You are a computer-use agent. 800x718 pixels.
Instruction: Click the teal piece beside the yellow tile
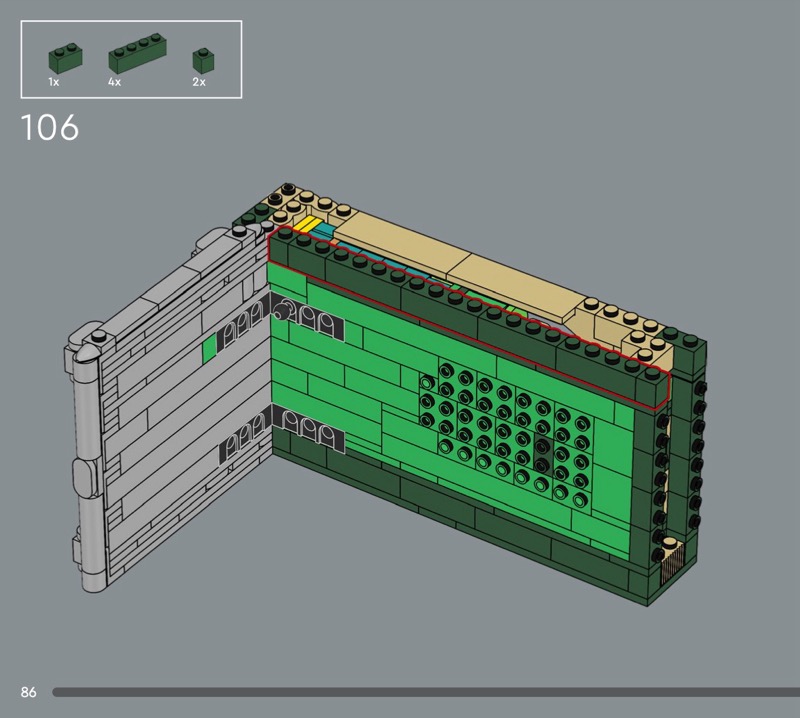[x=328, y=232]
